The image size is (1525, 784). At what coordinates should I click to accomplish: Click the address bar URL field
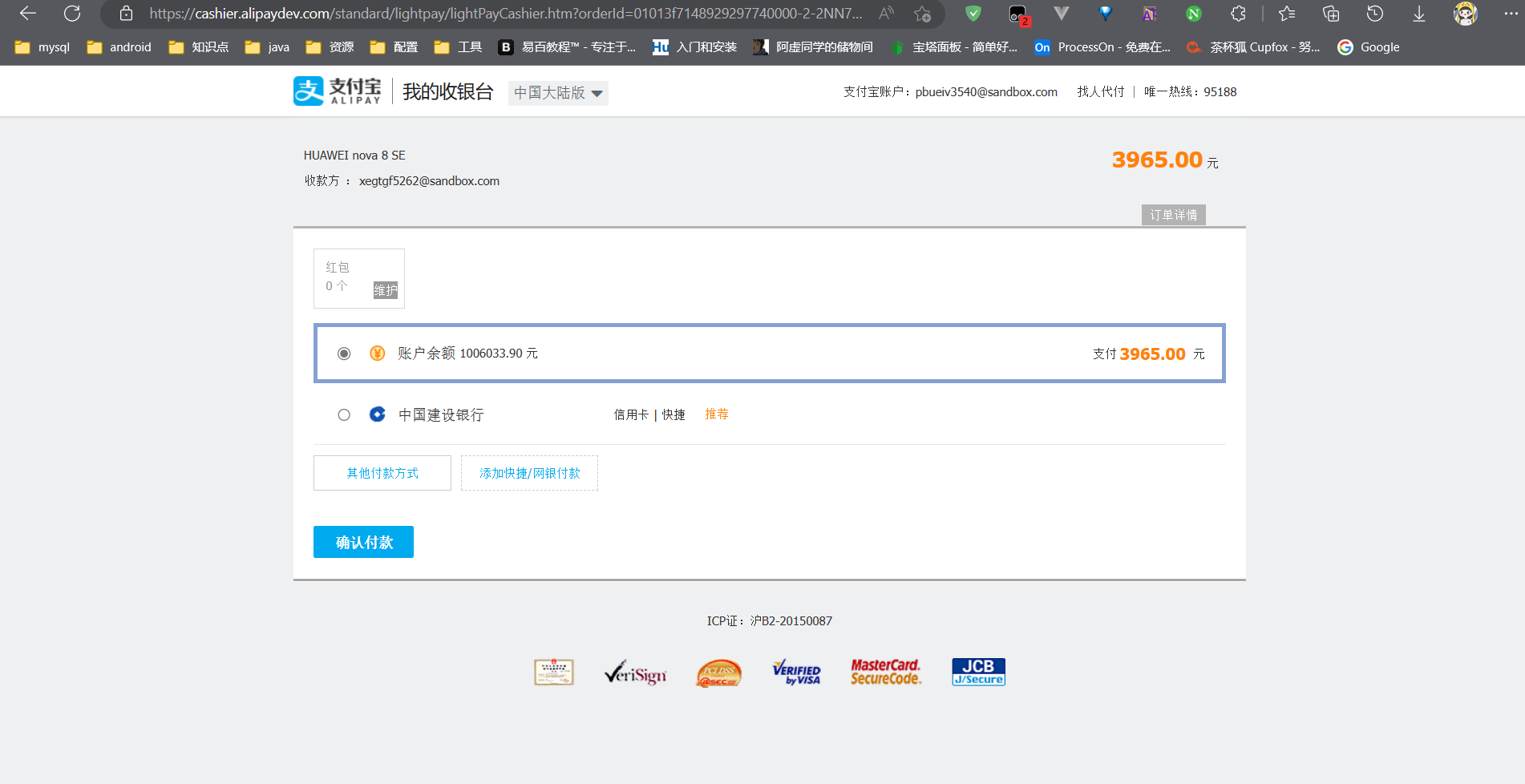505,14
